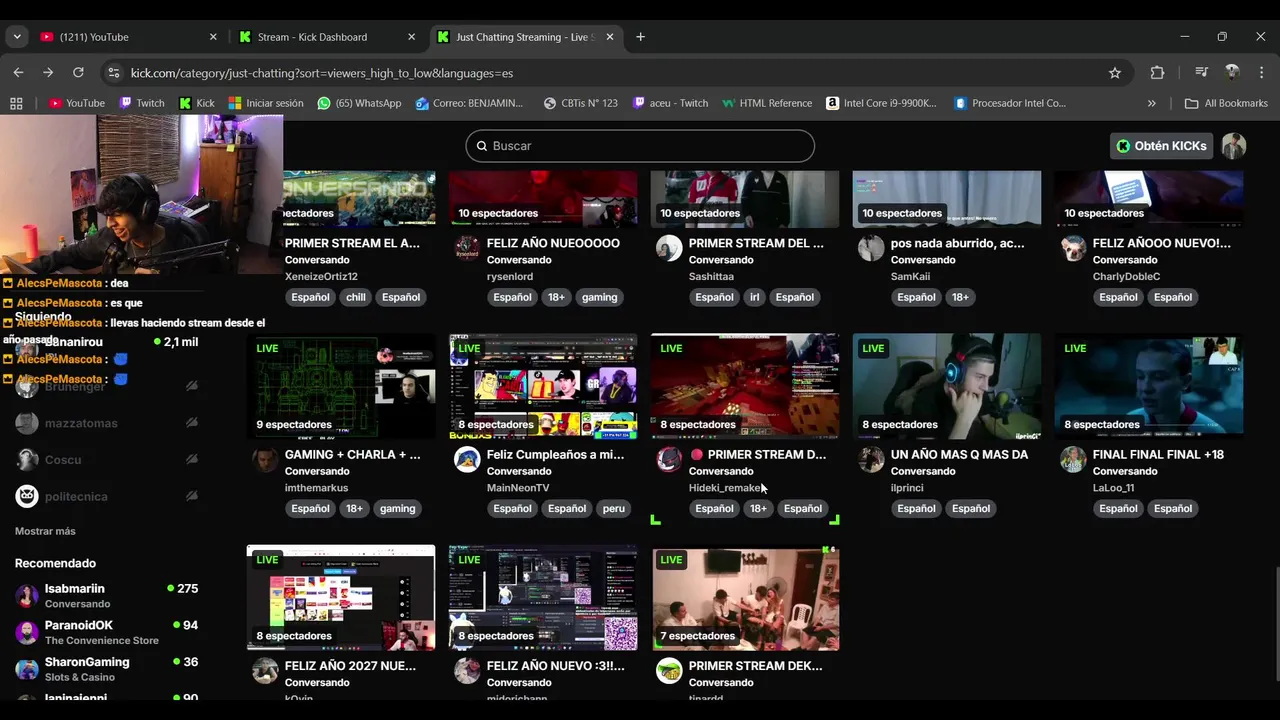Select the 18+ tag under SamKaii
The width and height of the screenshot is (1280, 720).
pyautogui.click(x=959, y=297)
